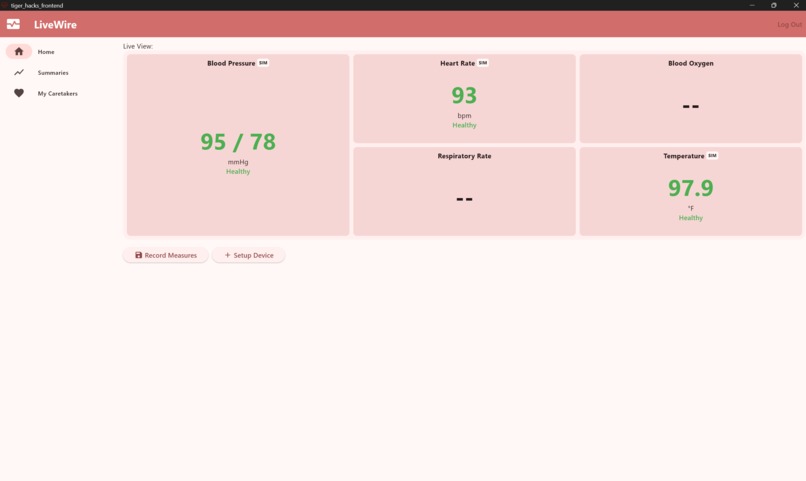Click Healthy status under temperature
The width and height of the screenshot is (806, 481).
(690, 218)
